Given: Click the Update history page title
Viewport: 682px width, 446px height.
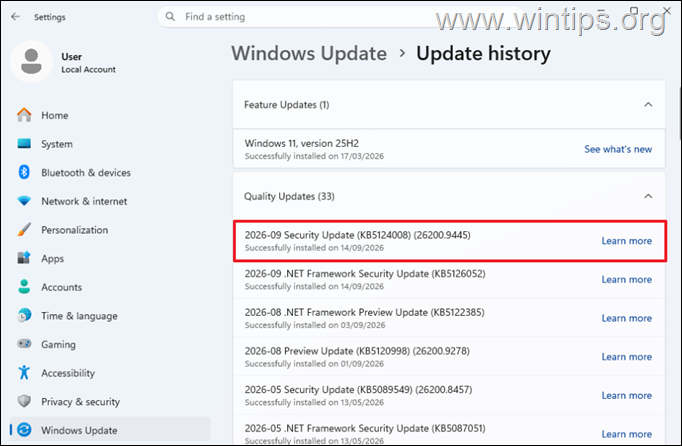Looking at the screenshot, I should pos(483,54).
